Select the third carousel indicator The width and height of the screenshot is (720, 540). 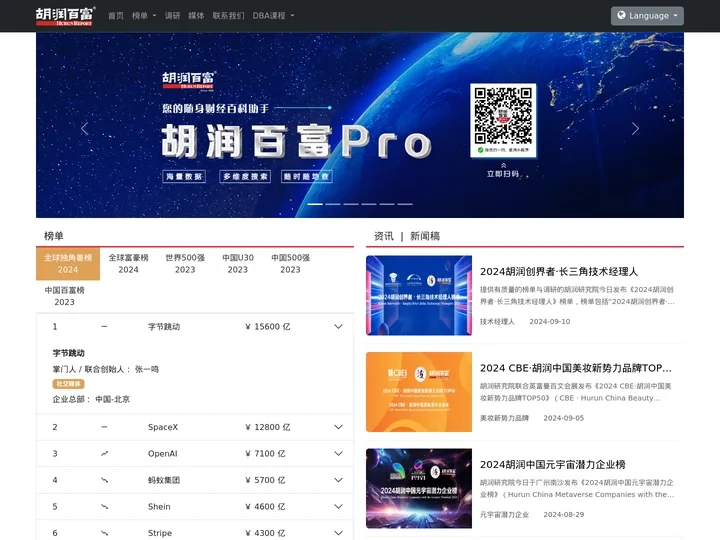click(x=351, y=204)
